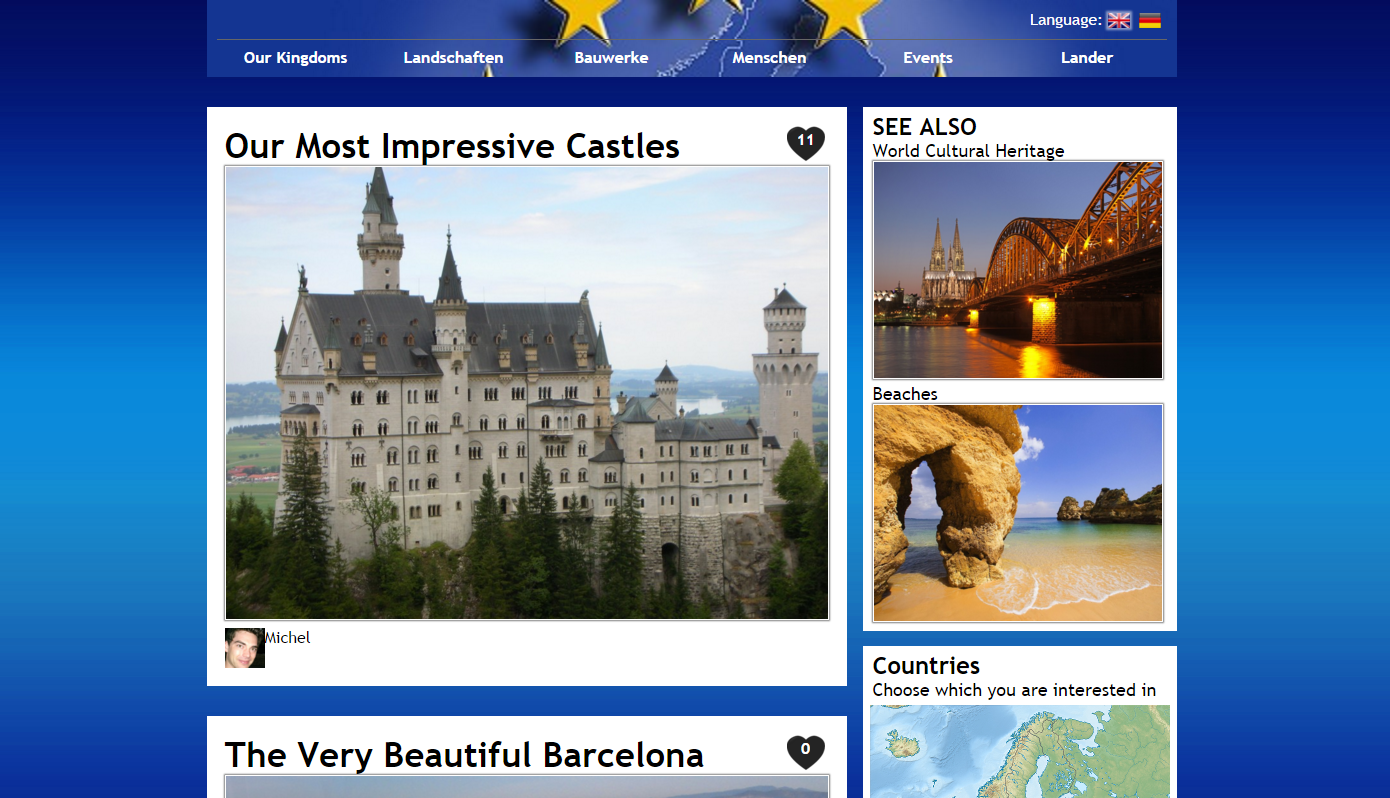This screenshot has width=1390, height=798.
Task: Open the Bauwerke menu item
Action: [611, 58]
